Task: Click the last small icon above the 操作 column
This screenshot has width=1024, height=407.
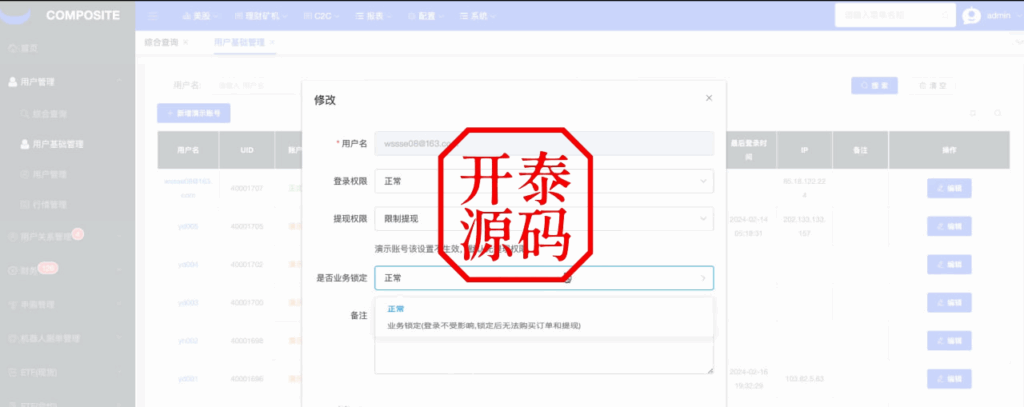Action: (x=998, y=113)
